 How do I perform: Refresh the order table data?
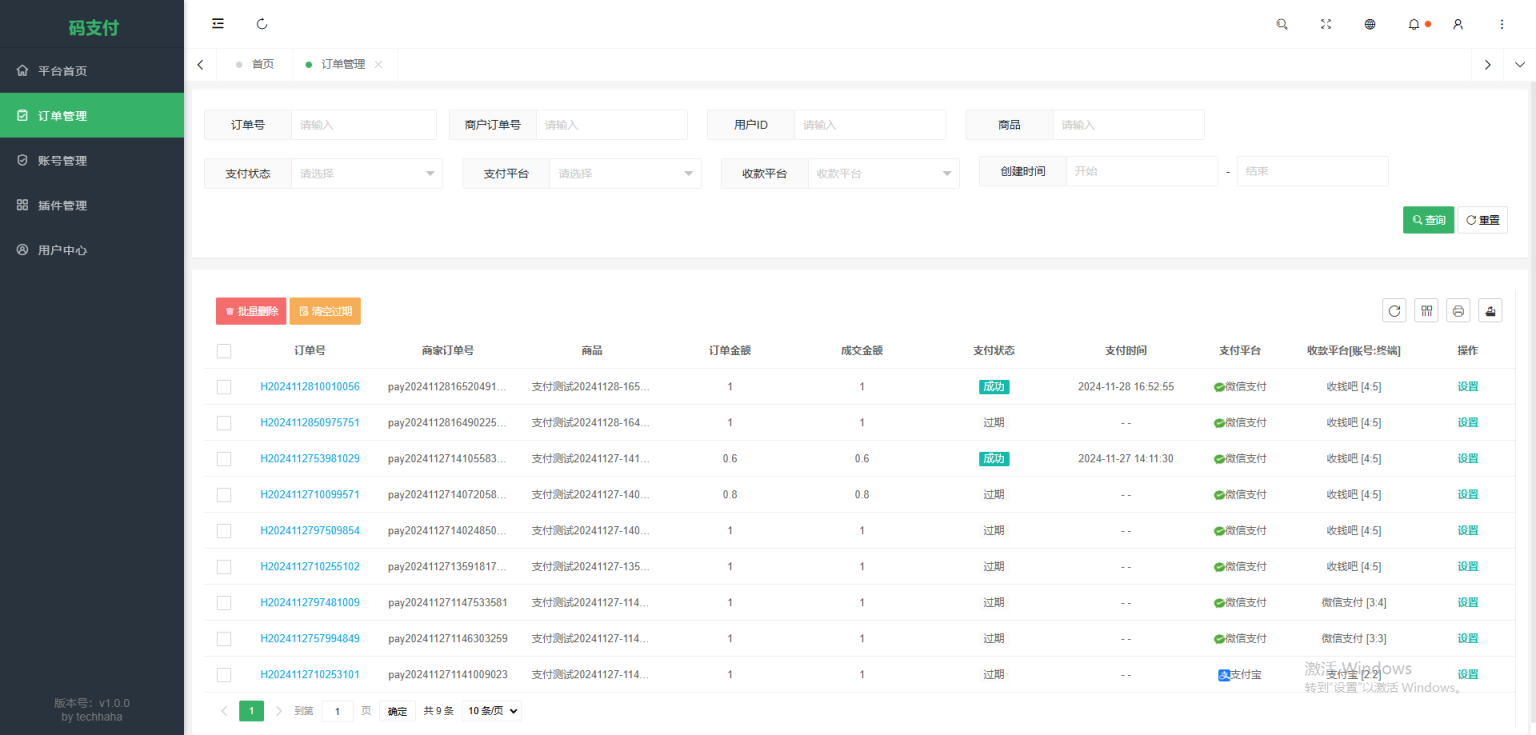pos(1394,310)
